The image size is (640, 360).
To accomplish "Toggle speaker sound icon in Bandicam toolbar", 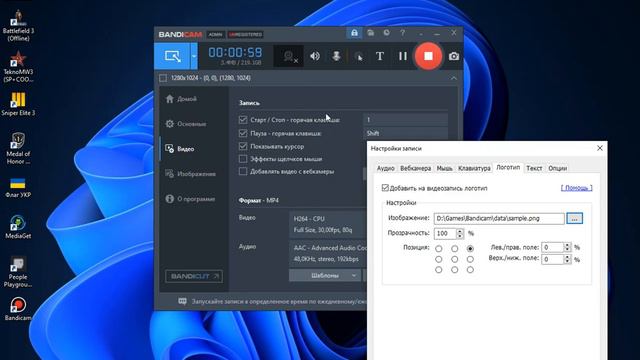I will (x=315, y=56).
